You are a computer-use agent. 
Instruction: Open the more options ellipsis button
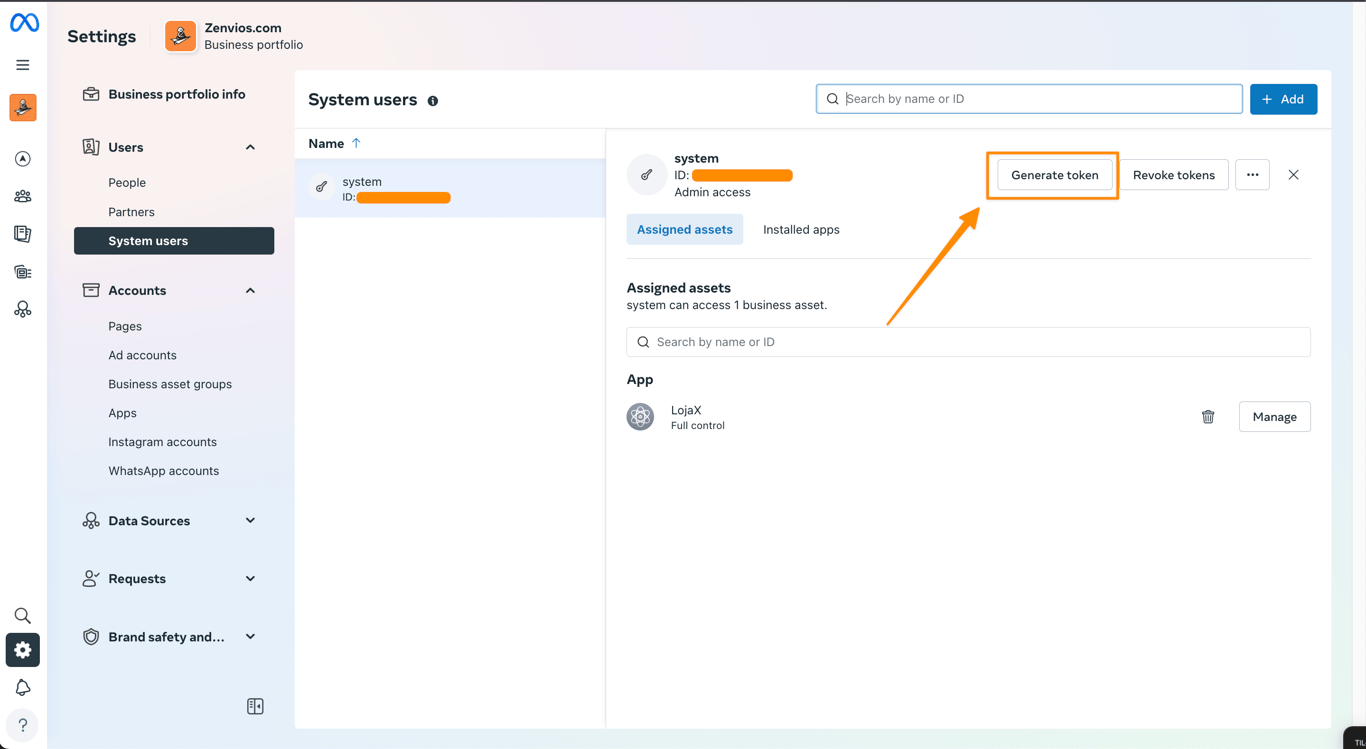point(1253,175)
